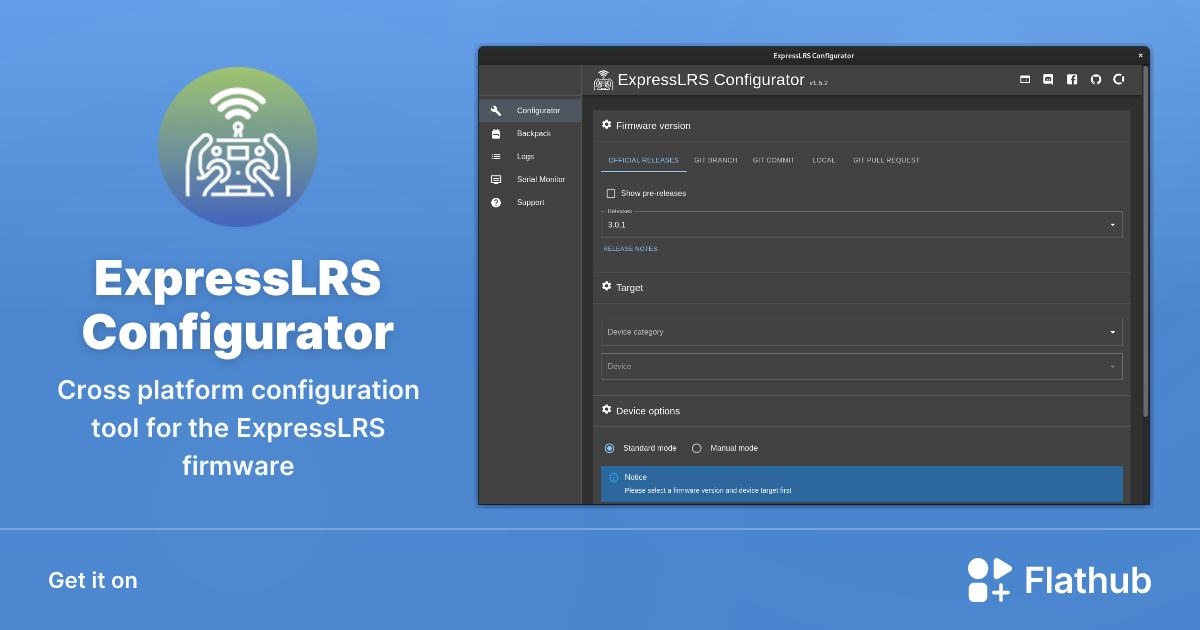
Task: Select the Configurator wrench icon in sidebar
Action: pyautogui.click(x=494, y=110)
